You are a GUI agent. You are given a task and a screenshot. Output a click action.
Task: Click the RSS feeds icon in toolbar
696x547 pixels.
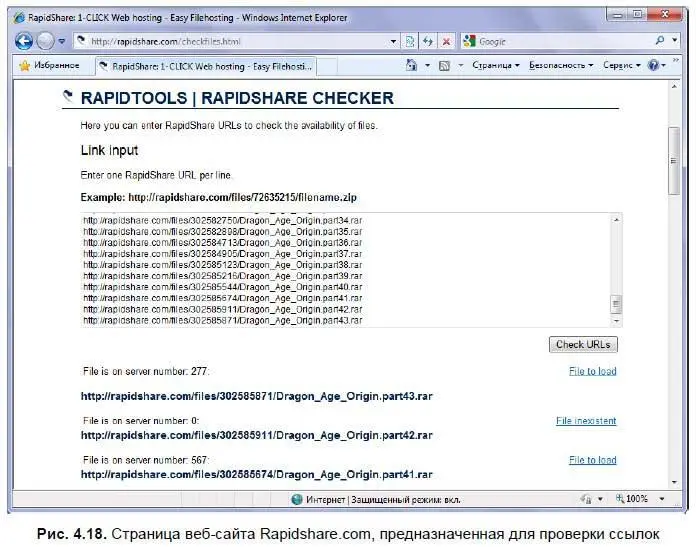point(443,65)
